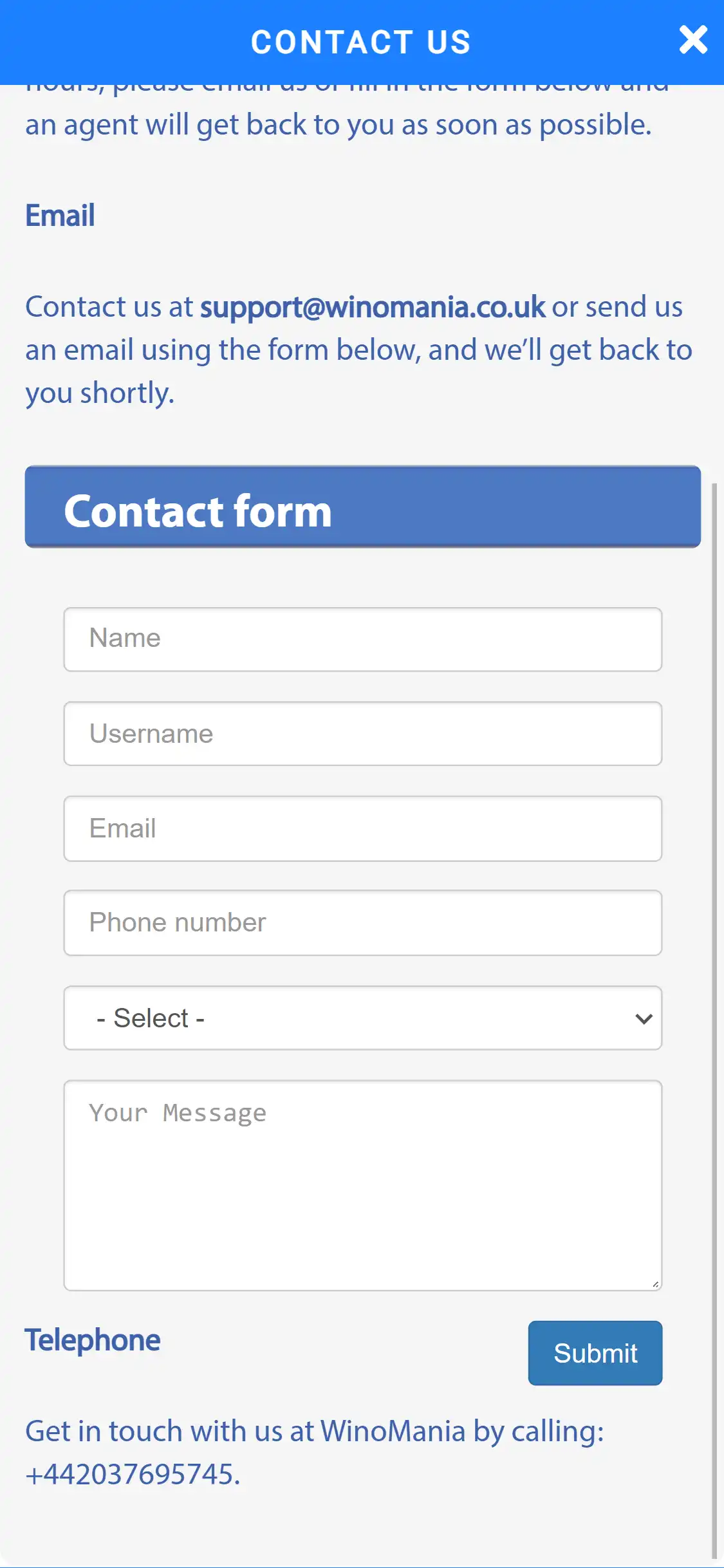Close the Contact Us panel
The image size is (724, 1568).
coord(693,40)
